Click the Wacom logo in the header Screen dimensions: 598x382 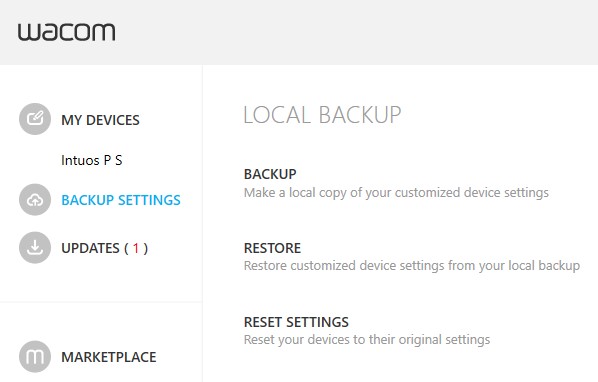coord(66,32)
